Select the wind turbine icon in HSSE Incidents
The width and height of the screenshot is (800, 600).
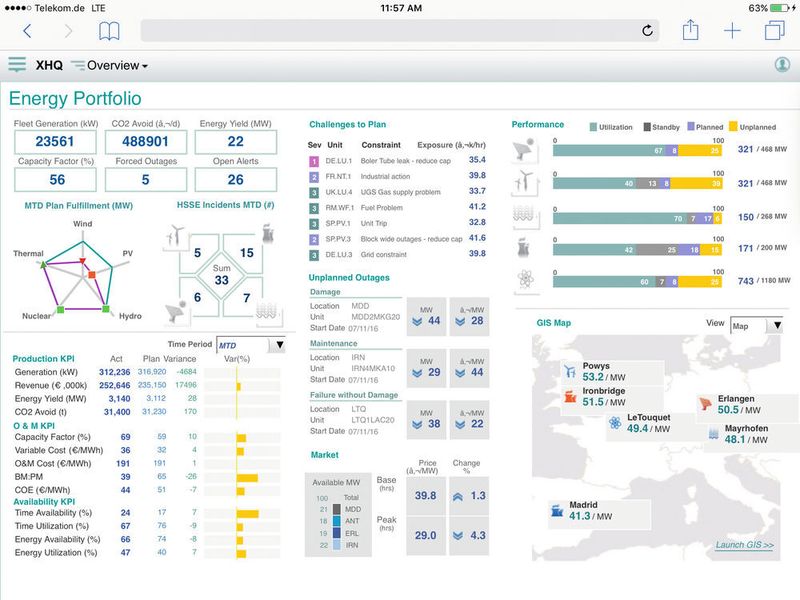(x=176, y=236)
